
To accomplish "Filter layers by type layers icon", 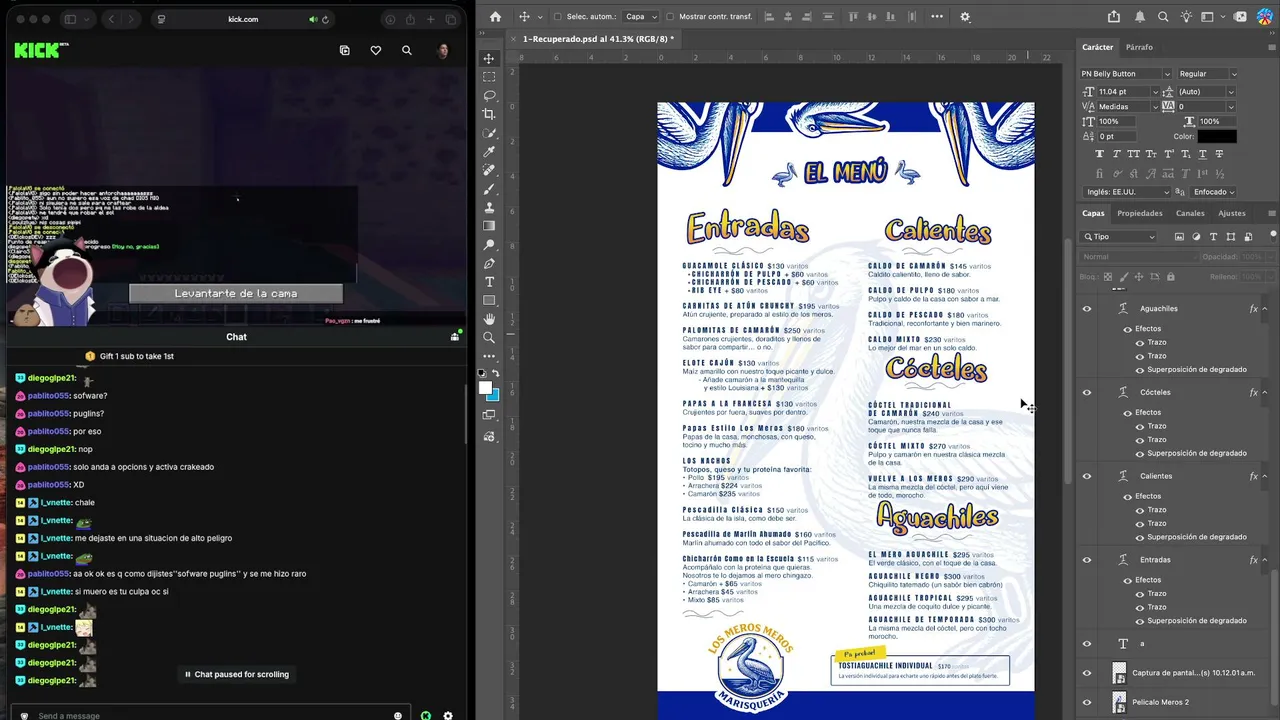I will point(1213,237).
